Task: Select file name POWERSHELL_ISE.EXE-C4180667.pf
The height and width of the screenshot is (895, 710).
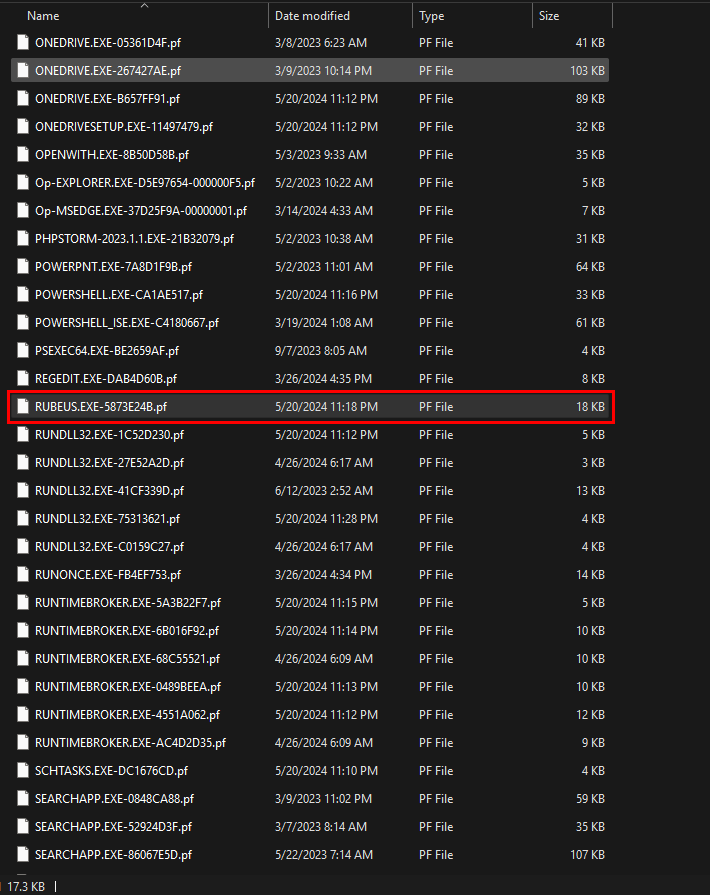Action: click(x=127, y=322)
